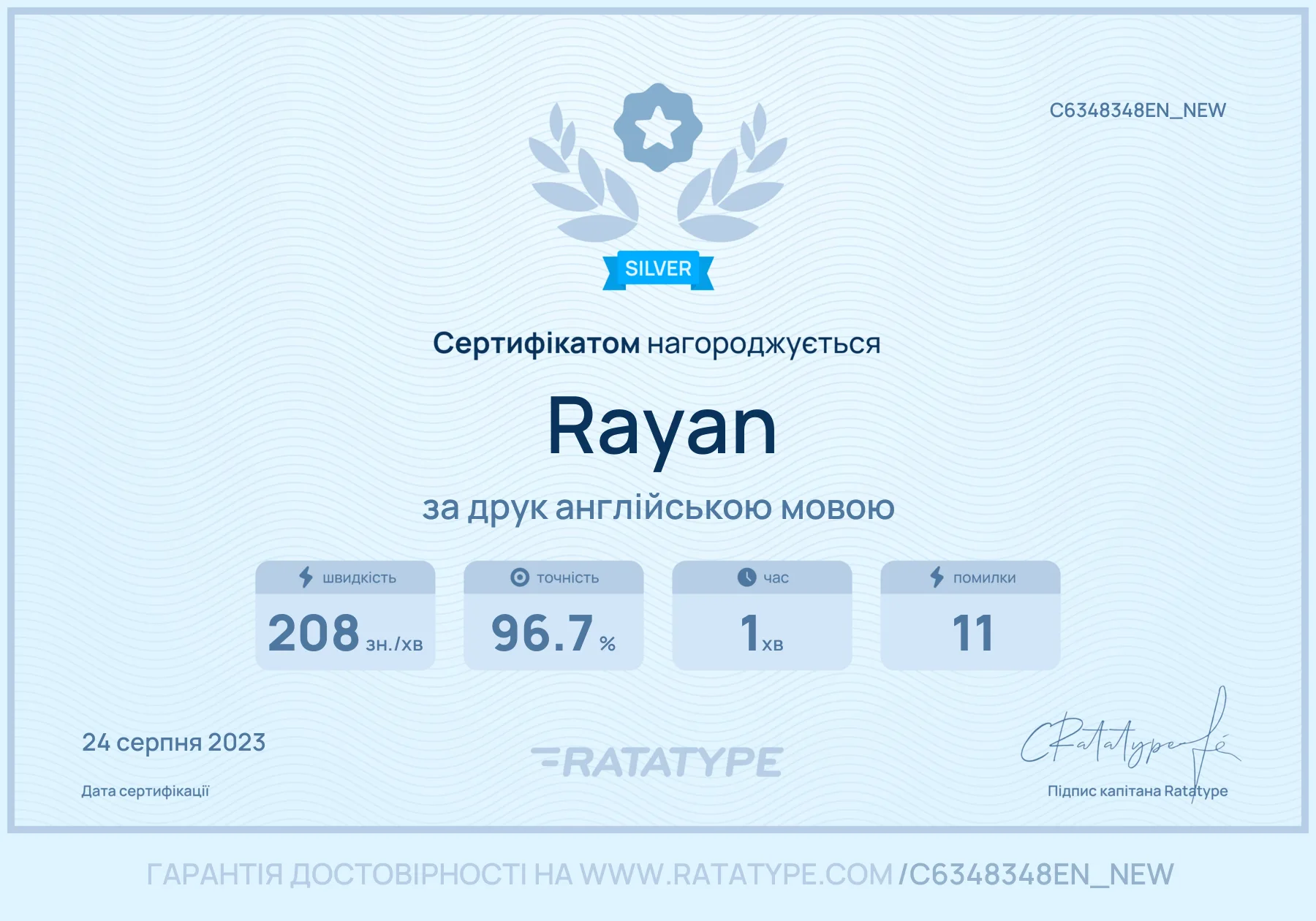Viewport: 1316px width, 921px height.
Task: Click the label Підпис капітана Ratatype
Action: (1138, 791)
